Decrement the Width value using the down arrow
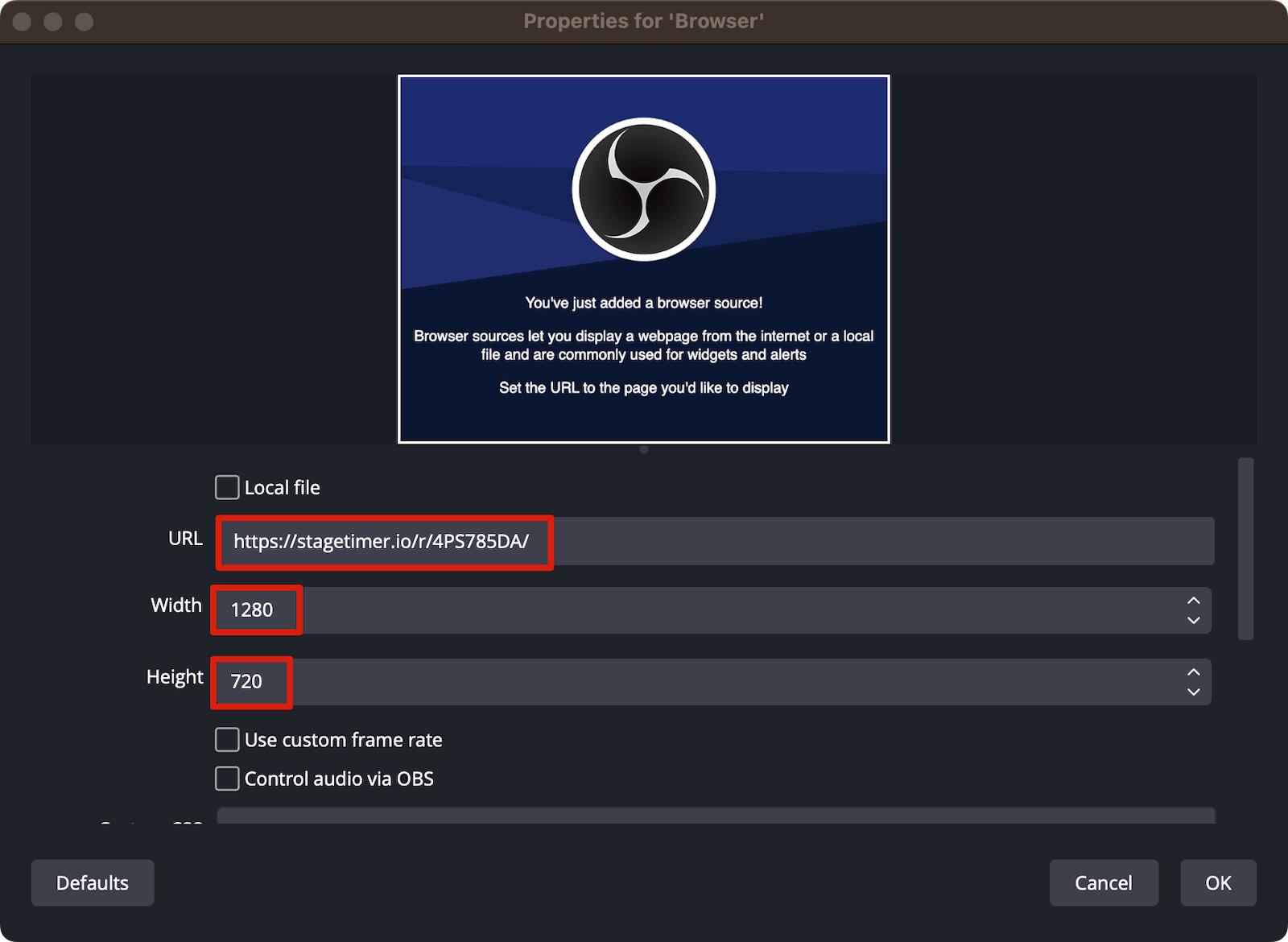The image size is (1288, 942). (1194, 621)
